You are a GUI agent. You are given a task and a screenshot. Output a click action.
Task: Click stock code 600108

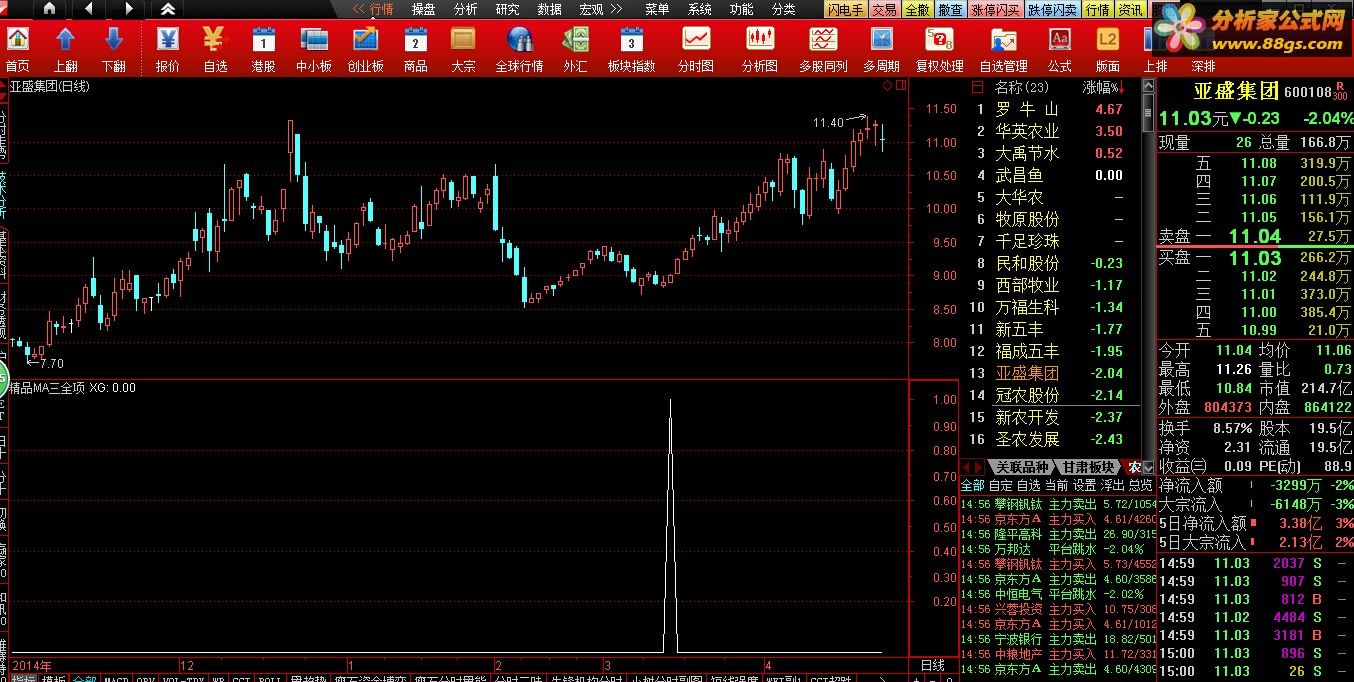[x=1309, y=92]
